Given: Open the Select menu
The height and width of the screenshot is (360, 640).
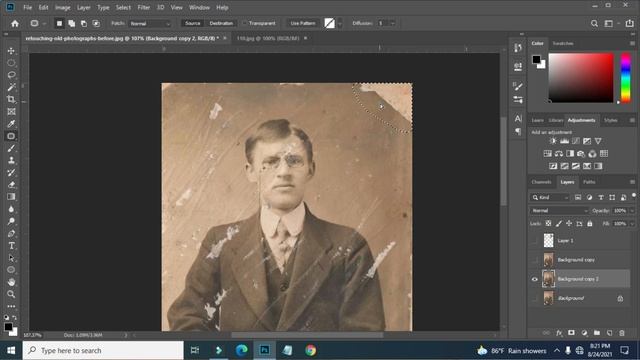Looking at the screenshot, I should coord(123,7).
